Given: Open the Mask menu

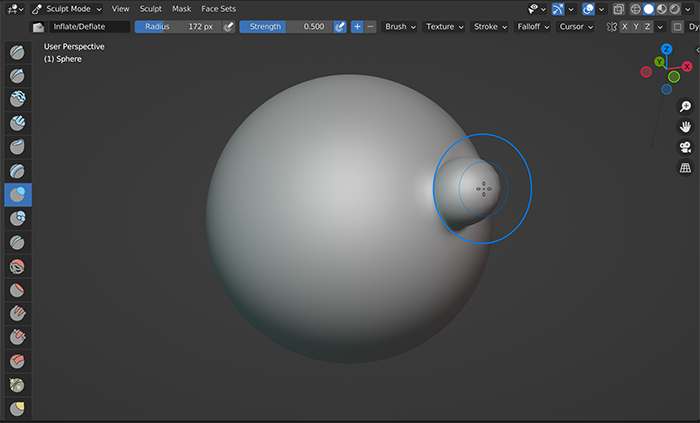Looking at the screenshot, I should coord(181,8).
